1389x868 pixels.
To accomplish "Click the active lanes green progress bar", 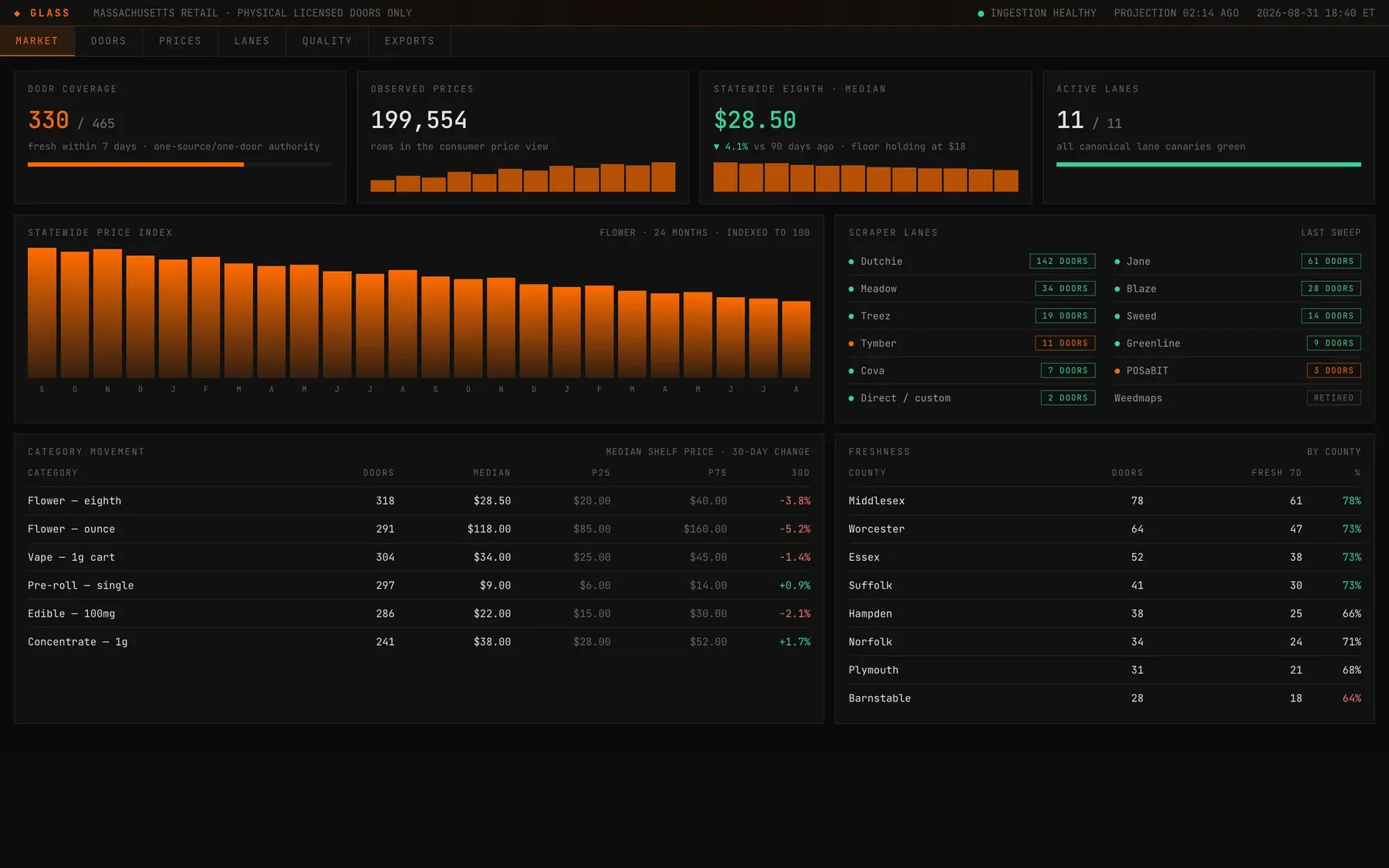I will [1208, 164].
